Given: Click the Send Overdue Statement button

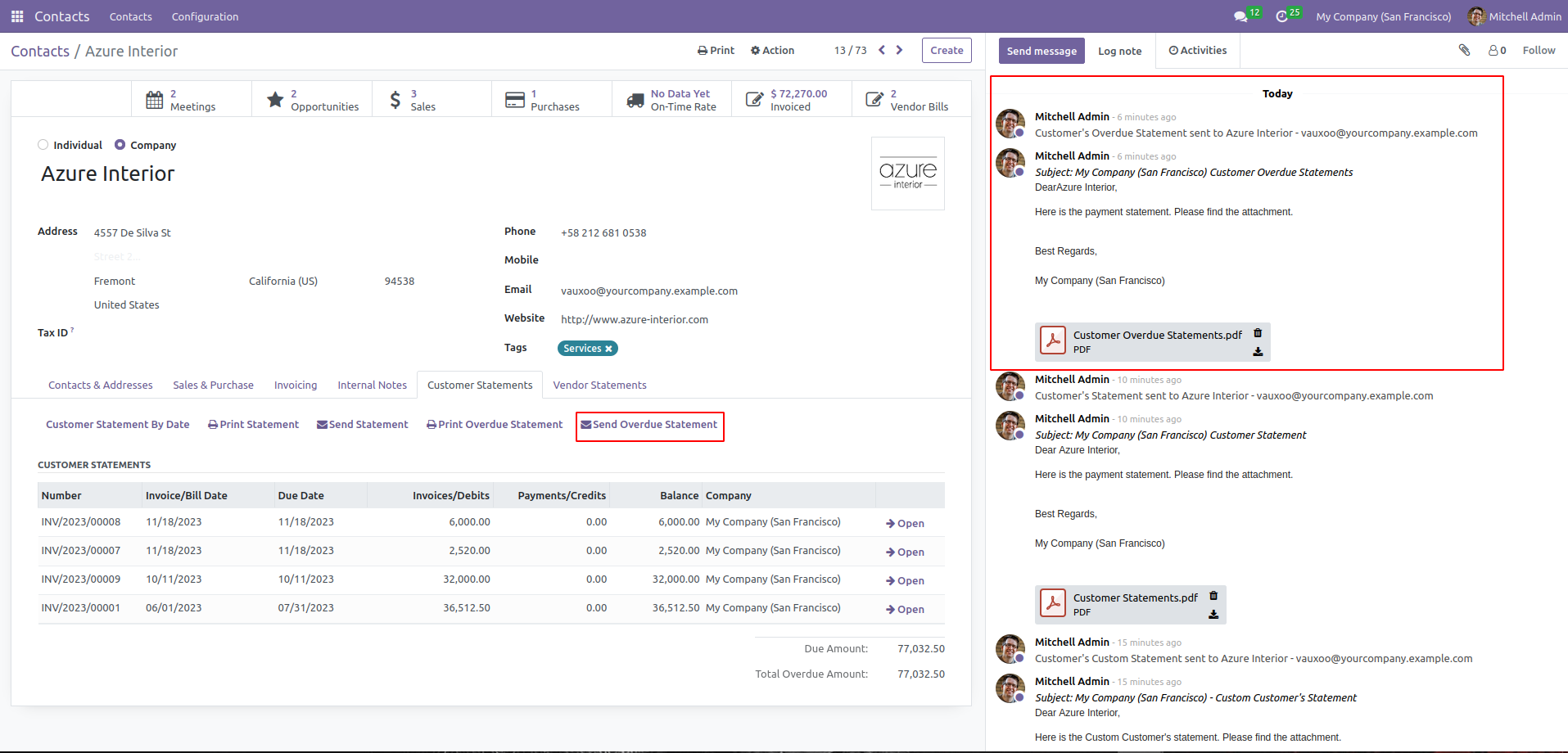Looking at the screenshot, I should tap(649, 424).
